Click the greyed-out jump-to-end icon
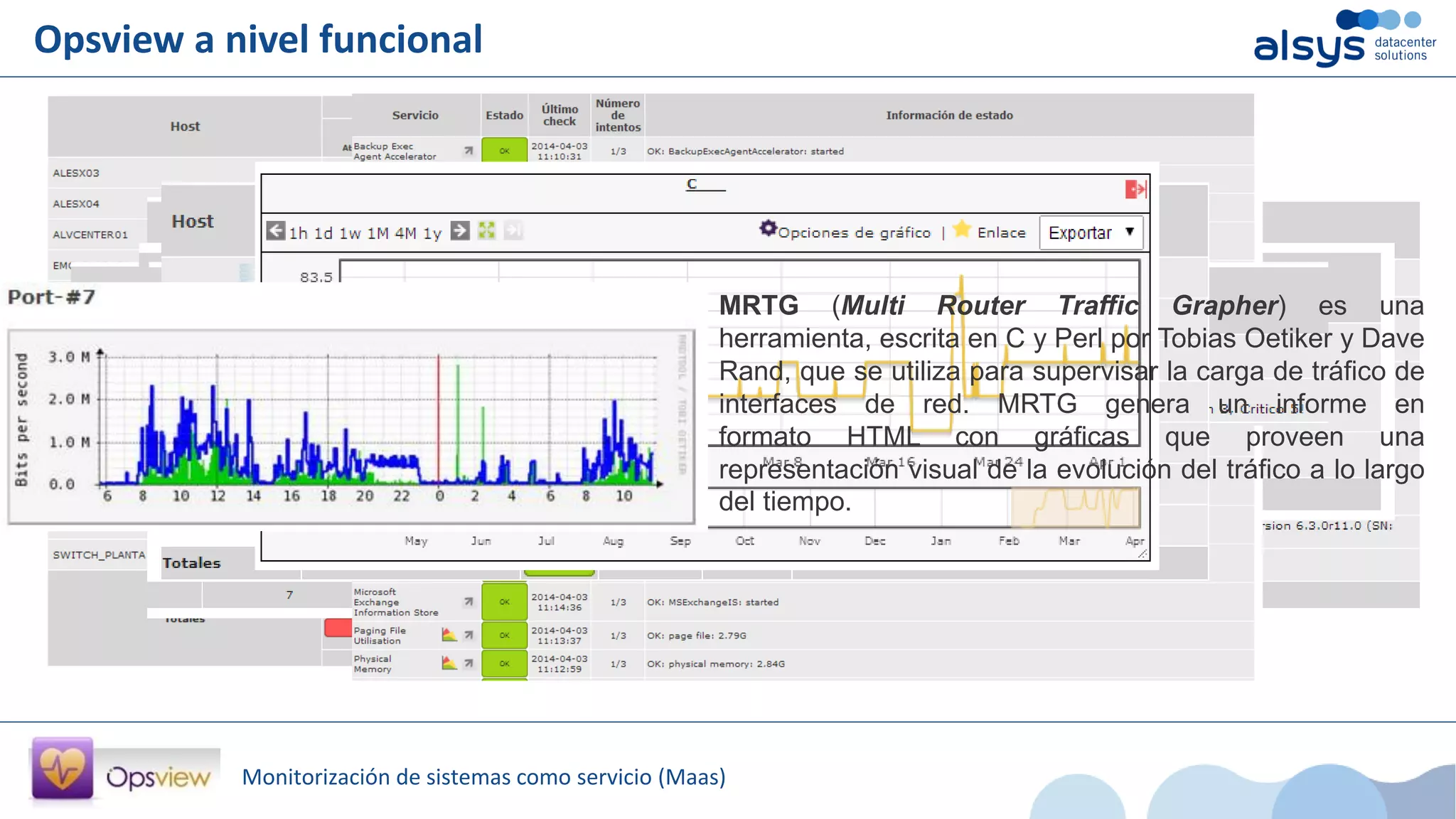Image resolution: width=1456 pixels, height=819 pixels. point(513,231)
